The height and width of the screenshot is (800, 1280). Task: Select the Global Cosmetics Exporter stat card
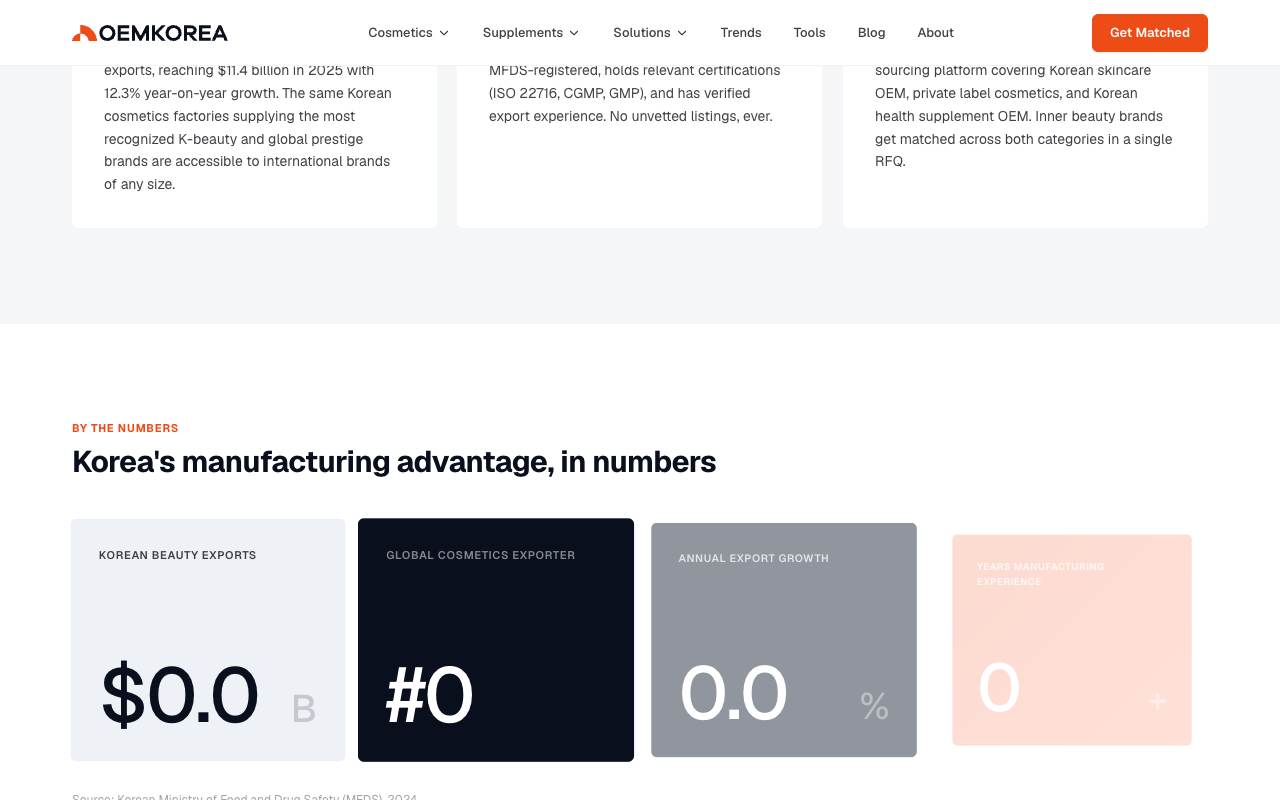(496, 640)
